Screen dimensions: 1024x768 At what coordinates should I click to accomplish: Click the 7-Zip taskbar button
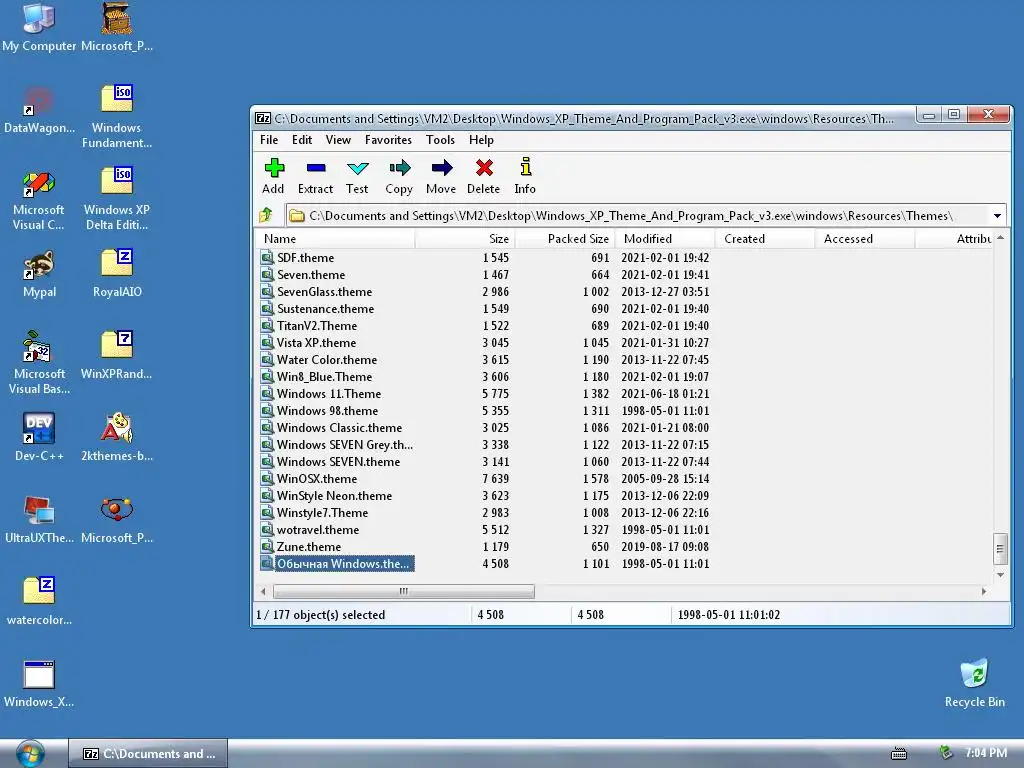[x=148, y=754]
